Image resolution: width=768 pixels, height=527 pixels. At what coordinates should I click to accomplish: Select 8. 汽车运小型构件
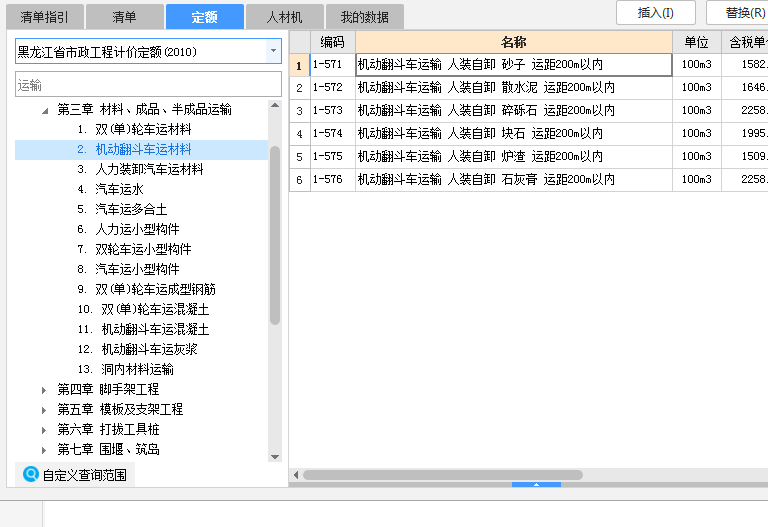click(128, 269)
